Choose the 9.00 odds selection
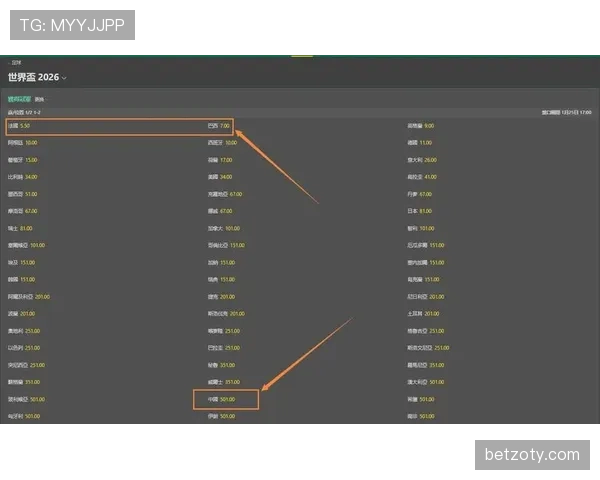The height and width of the screenshot is (480, 600). click(x=421, y=126)
